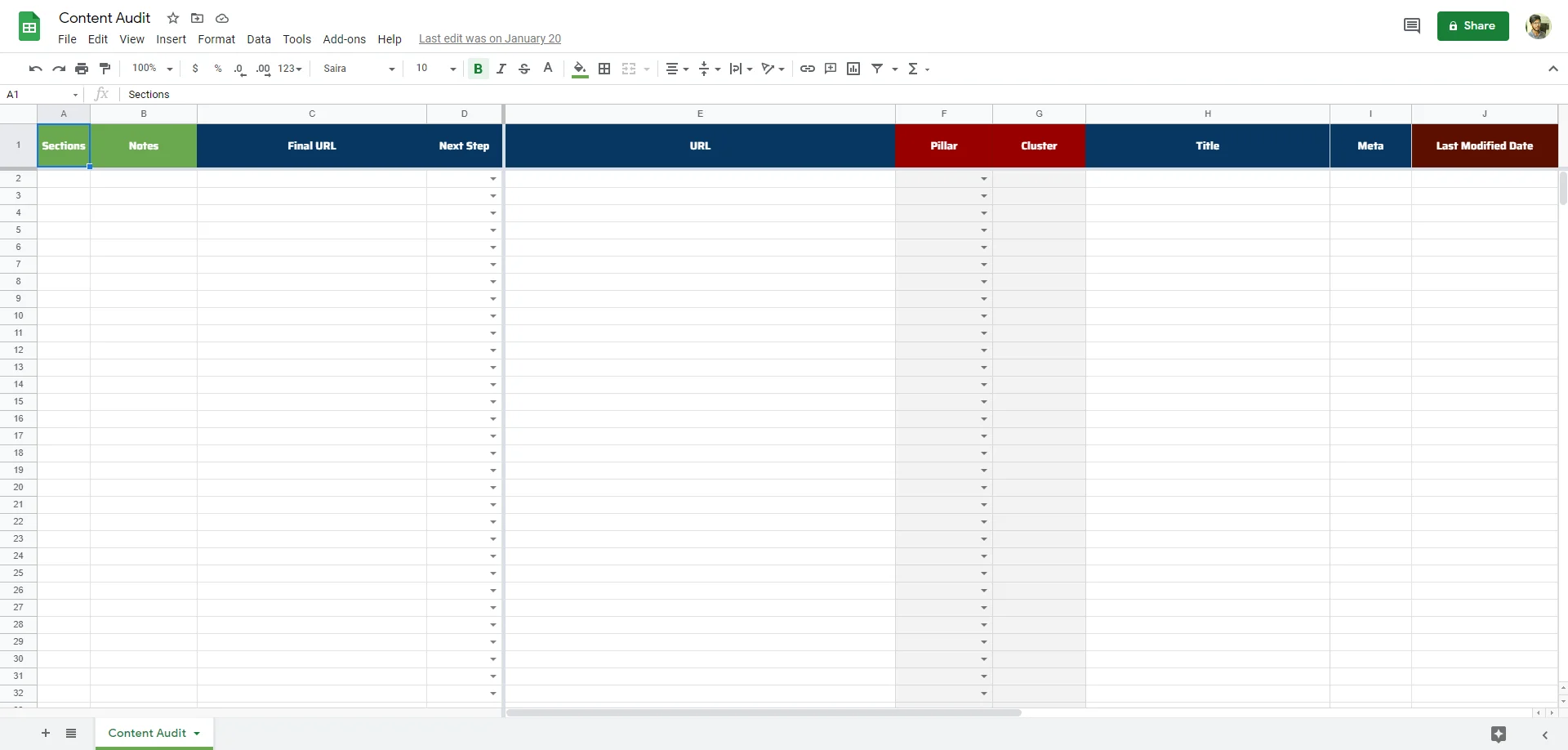Toggle italic formatting

pyautogui.click(x=501, y=69)
